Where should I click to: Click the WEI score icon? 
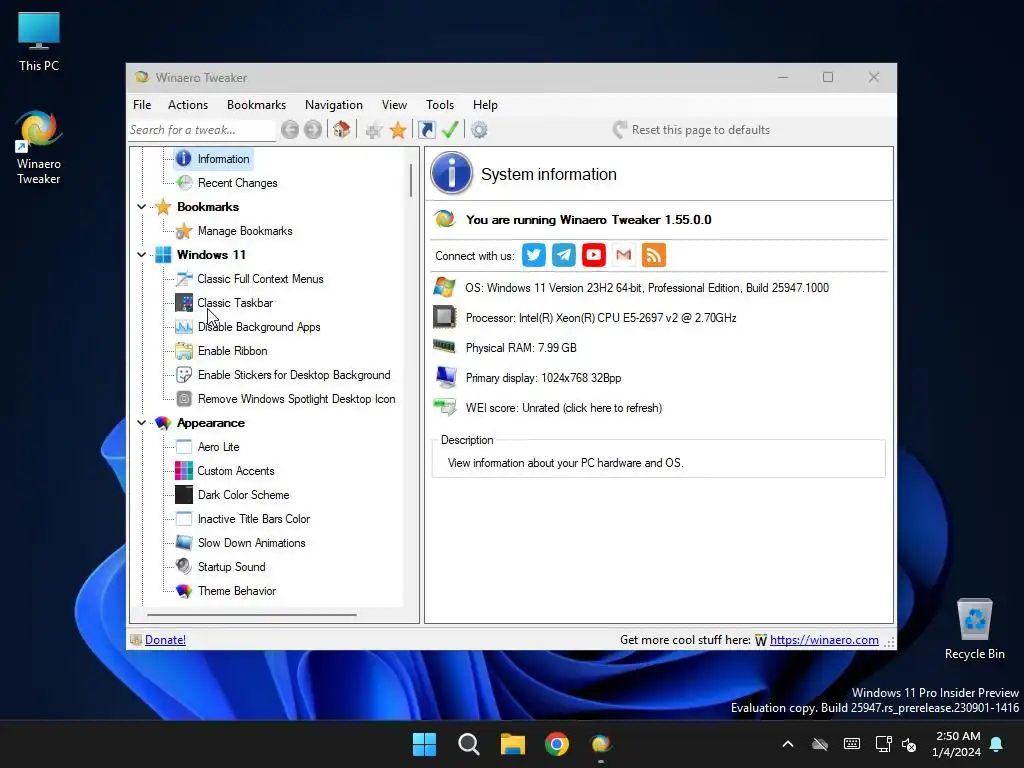tap(445, 407)
